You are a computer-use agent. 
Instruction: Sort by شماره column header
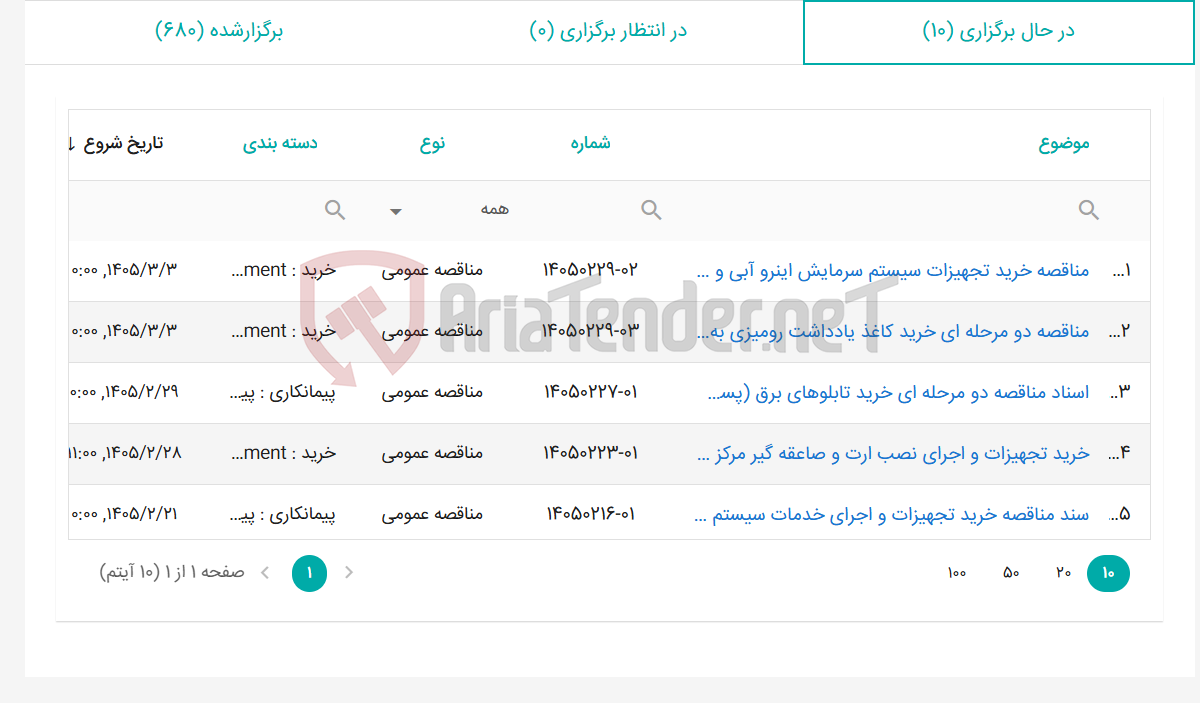point(590,143)
